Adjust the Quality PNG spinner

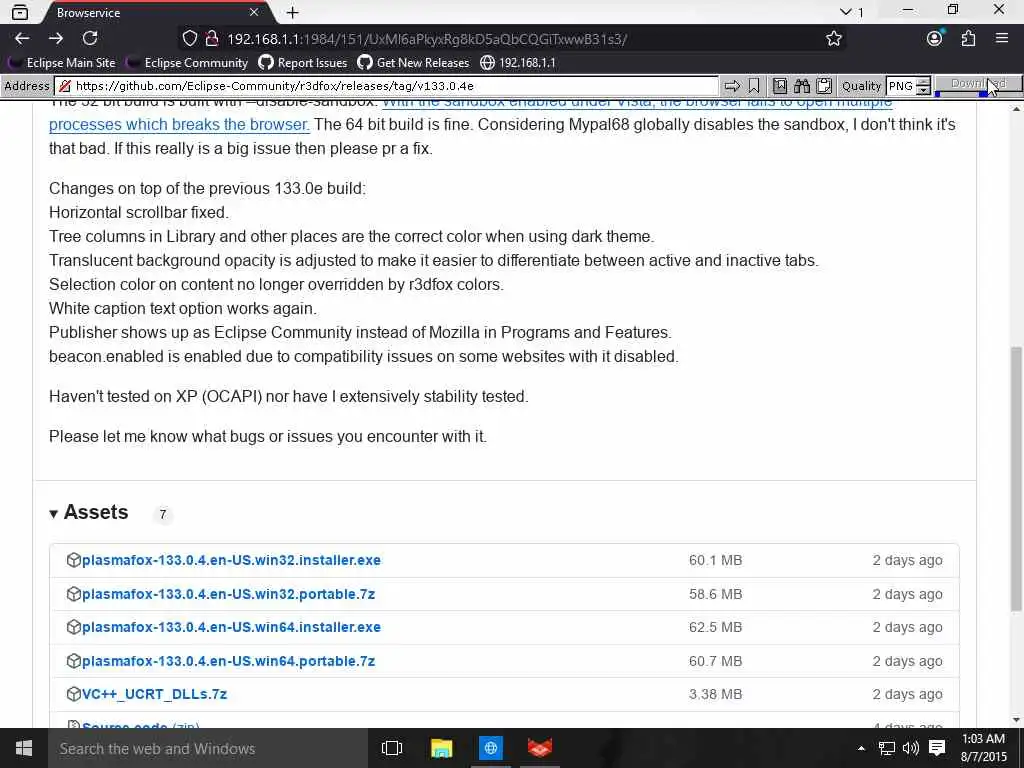[923, 86]
